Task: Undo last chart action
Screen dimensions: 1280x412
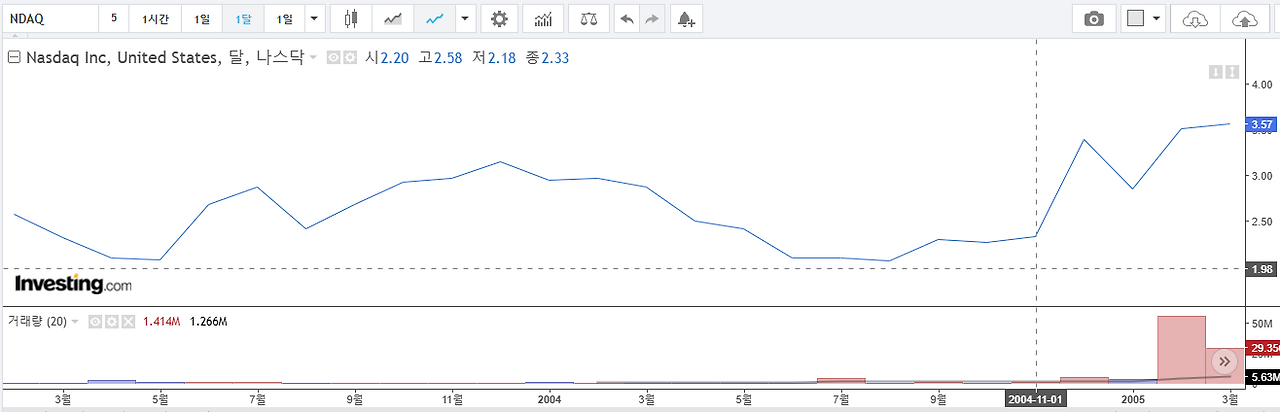Action: (627, 19)
